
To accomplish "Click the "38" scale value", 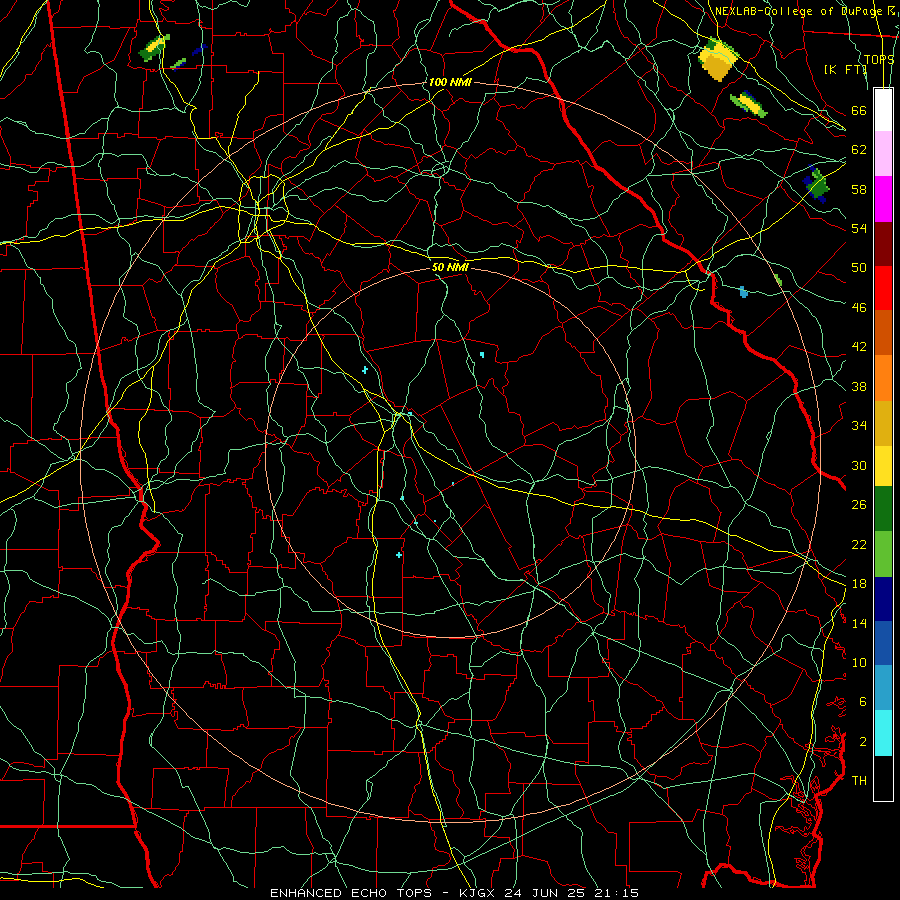I will tap(859, 387).
